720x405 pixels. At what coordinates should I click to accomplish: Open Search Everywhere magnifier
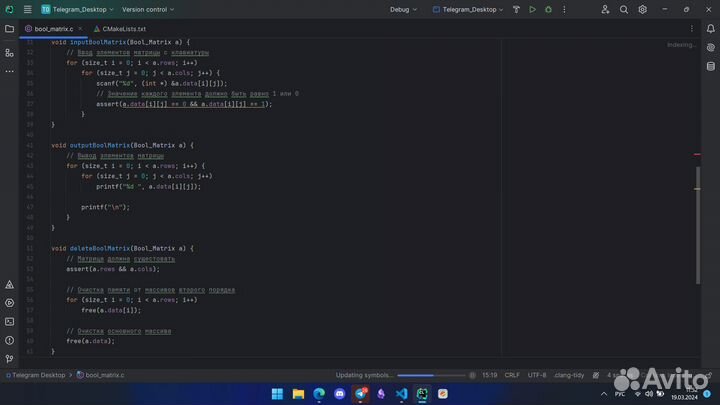pyautogui.click(x=624, y=9)
